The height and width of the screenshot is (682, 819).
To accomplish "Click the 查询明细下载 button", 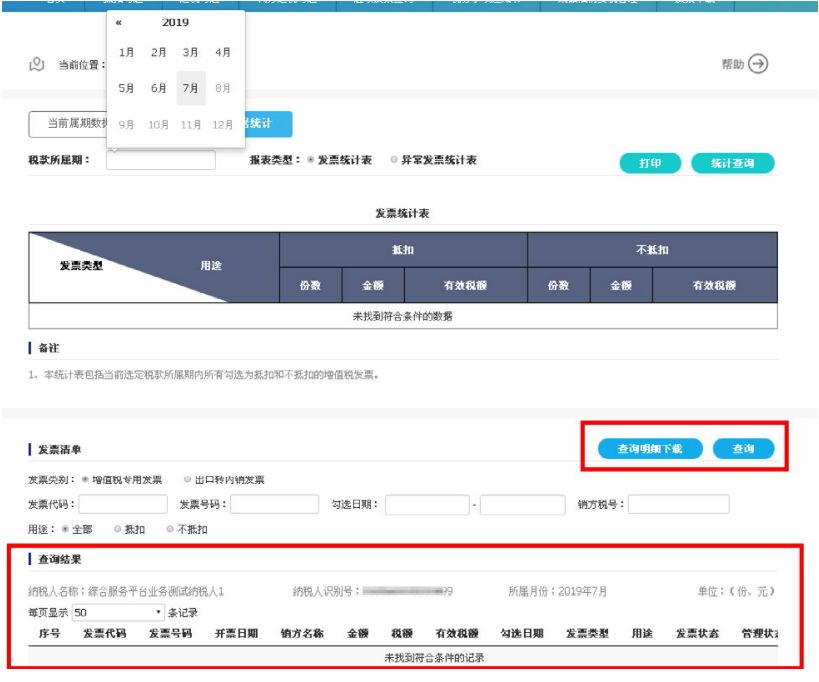I will pos(650,449).
